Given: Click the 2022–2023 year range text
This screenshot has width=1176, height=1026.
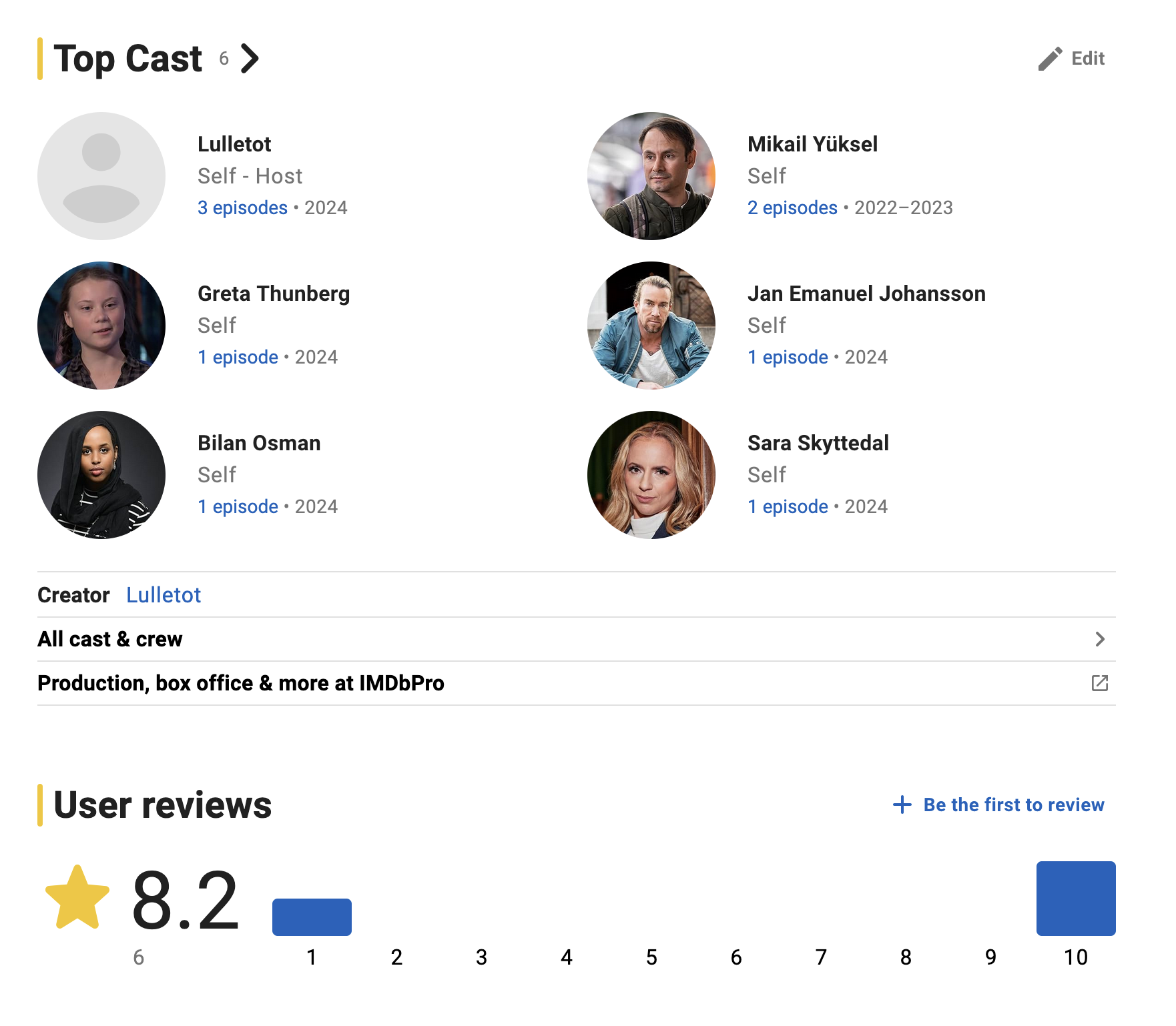Looking at the screenshot, I should 904,208.
